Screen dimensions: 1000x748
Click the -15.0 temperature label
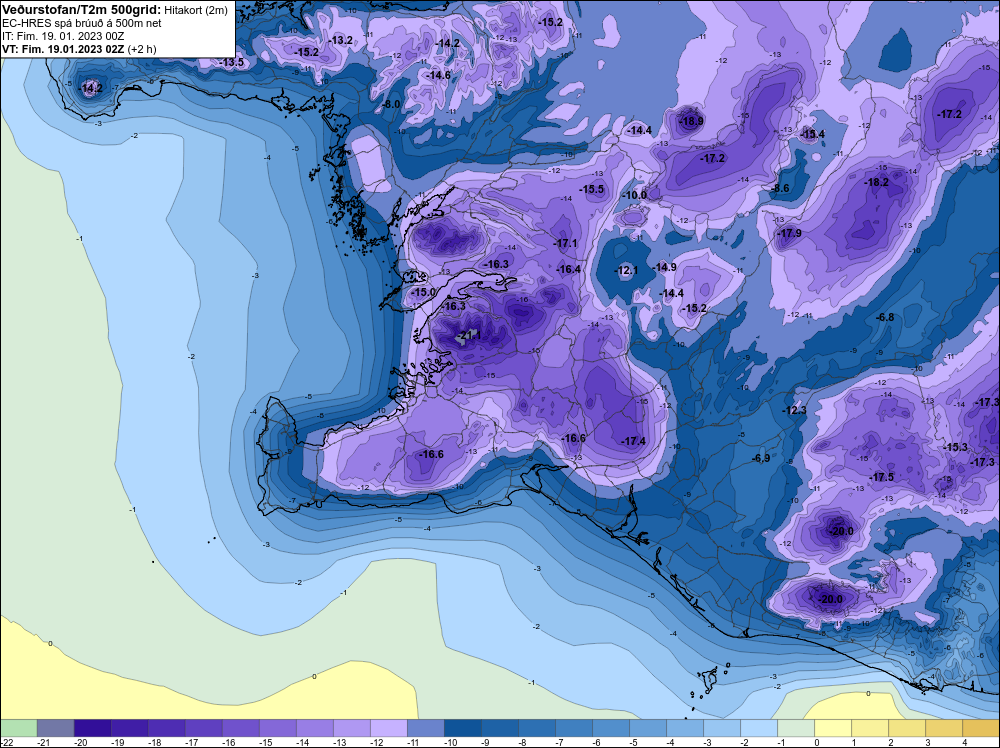coord(423,293)
